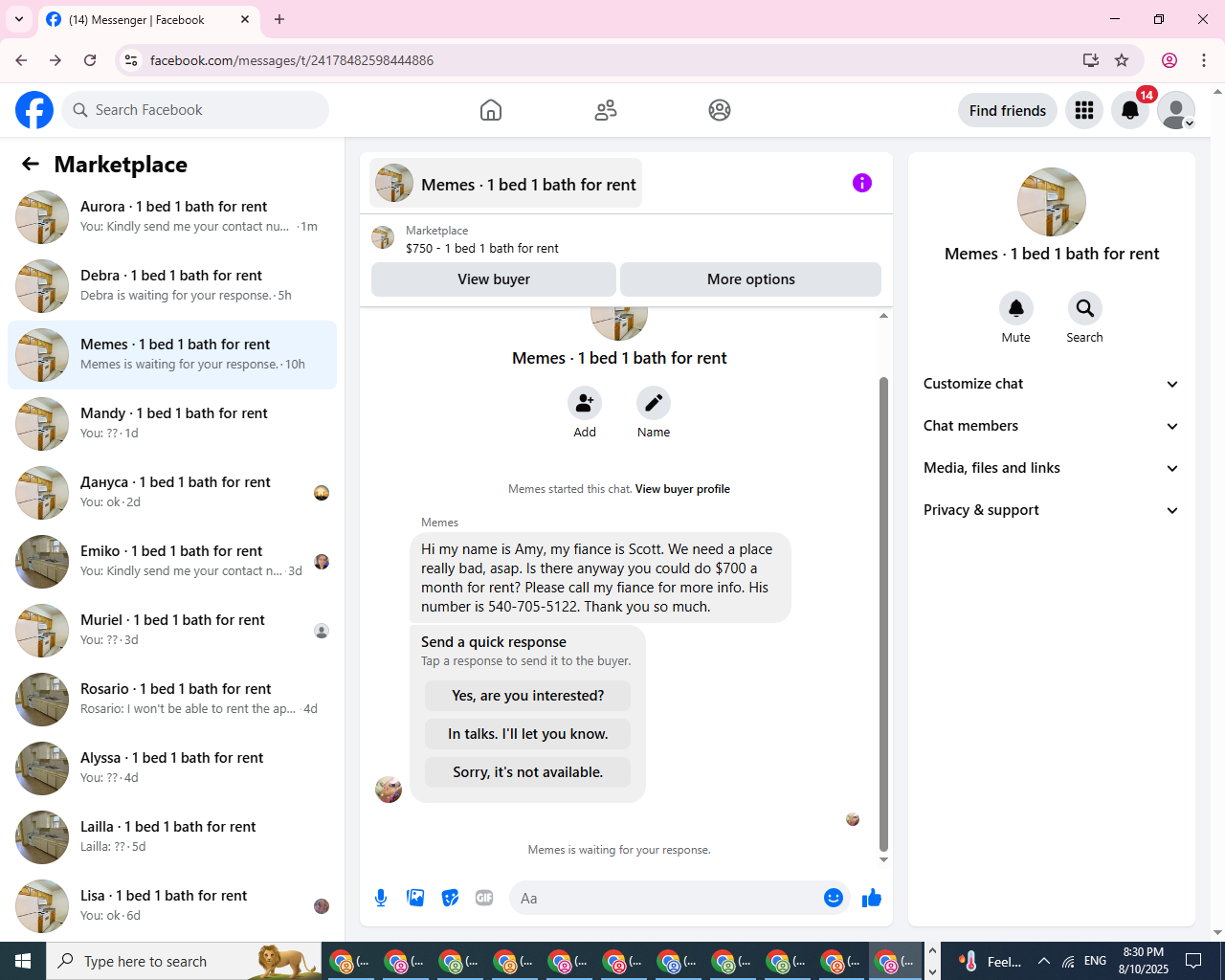Click More options button
This screenshot has height=980, width=1225.
pos(751,279)
